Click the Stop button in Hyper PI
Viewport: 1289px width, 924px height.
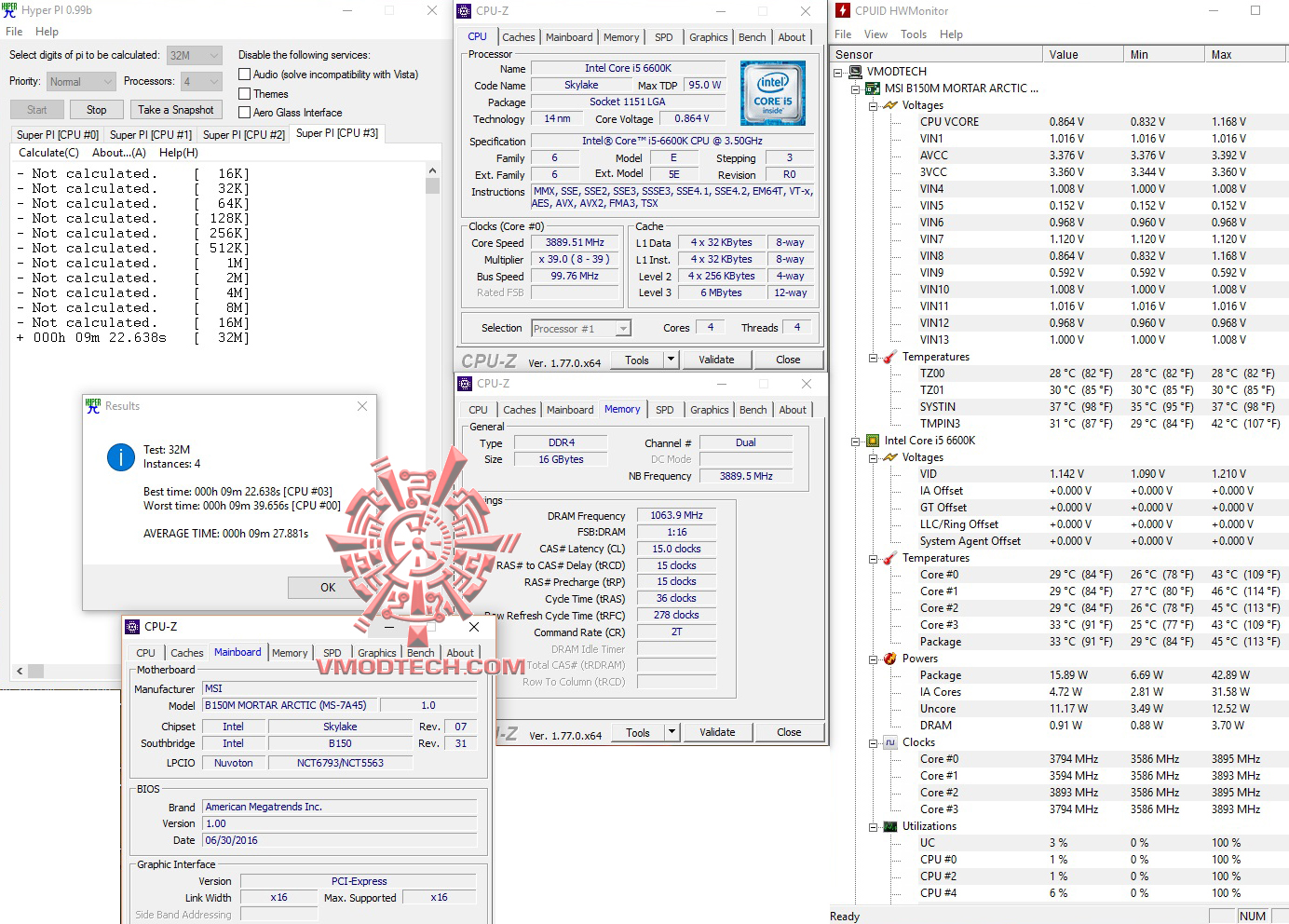pos(97,110)
